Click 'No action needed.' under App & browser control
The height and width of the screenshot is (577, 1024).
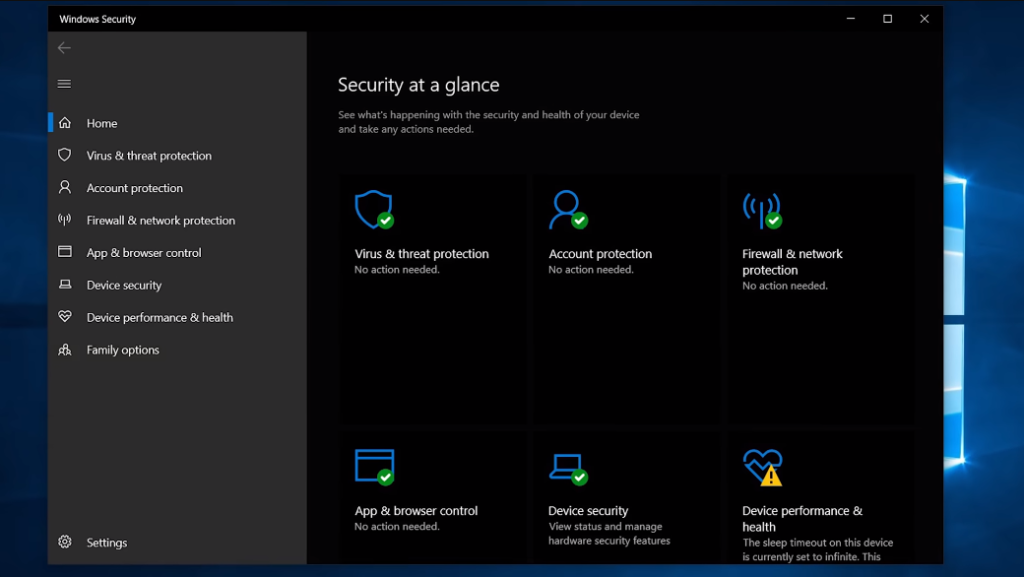396,526
